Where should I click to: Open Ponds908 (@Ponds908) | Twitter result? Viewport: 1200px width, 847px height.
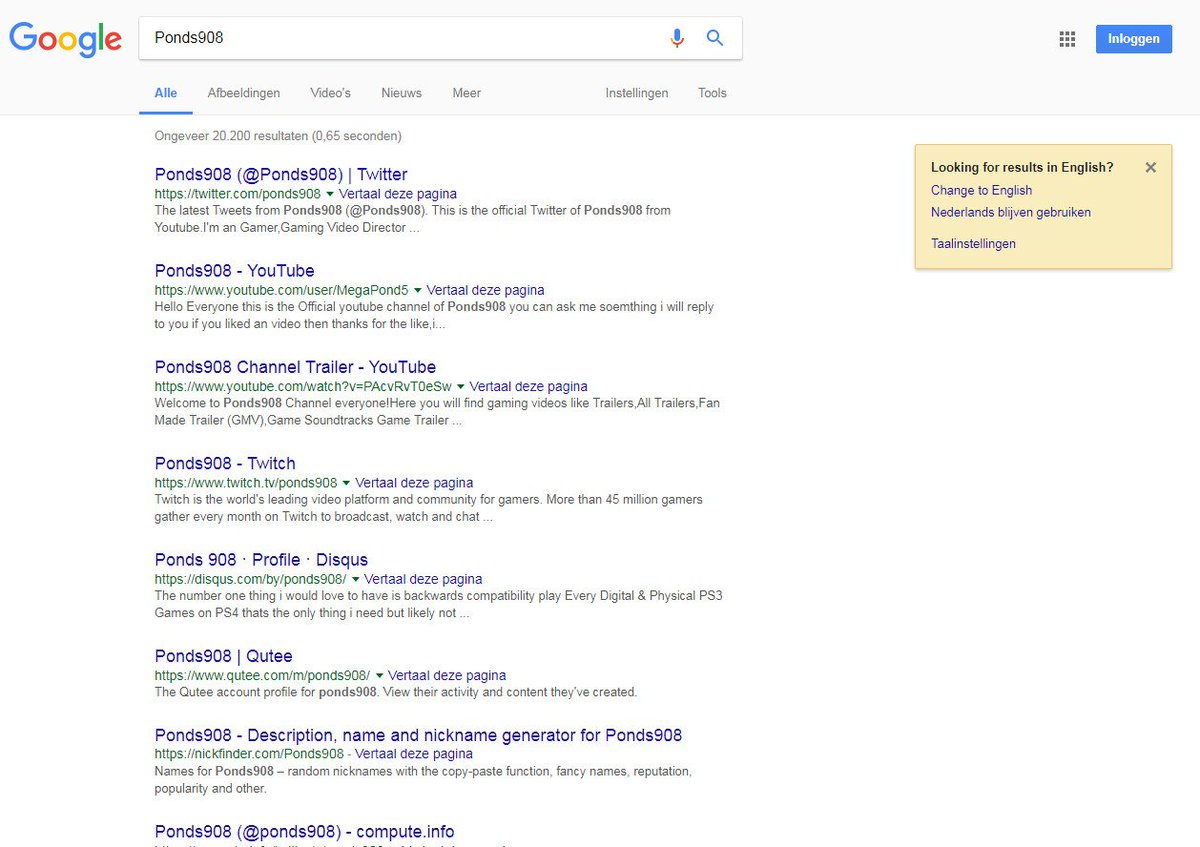click(281, 174)
